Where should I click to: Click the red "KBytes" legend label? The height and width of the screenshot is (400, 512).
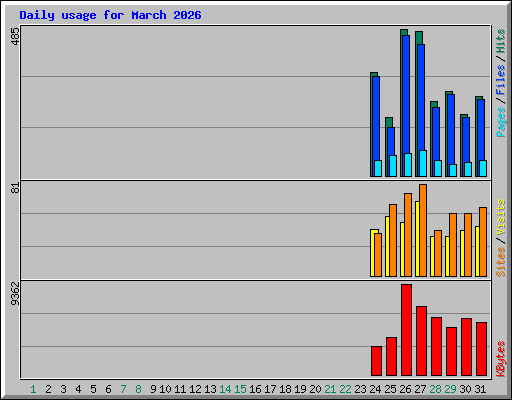(500, 359)
